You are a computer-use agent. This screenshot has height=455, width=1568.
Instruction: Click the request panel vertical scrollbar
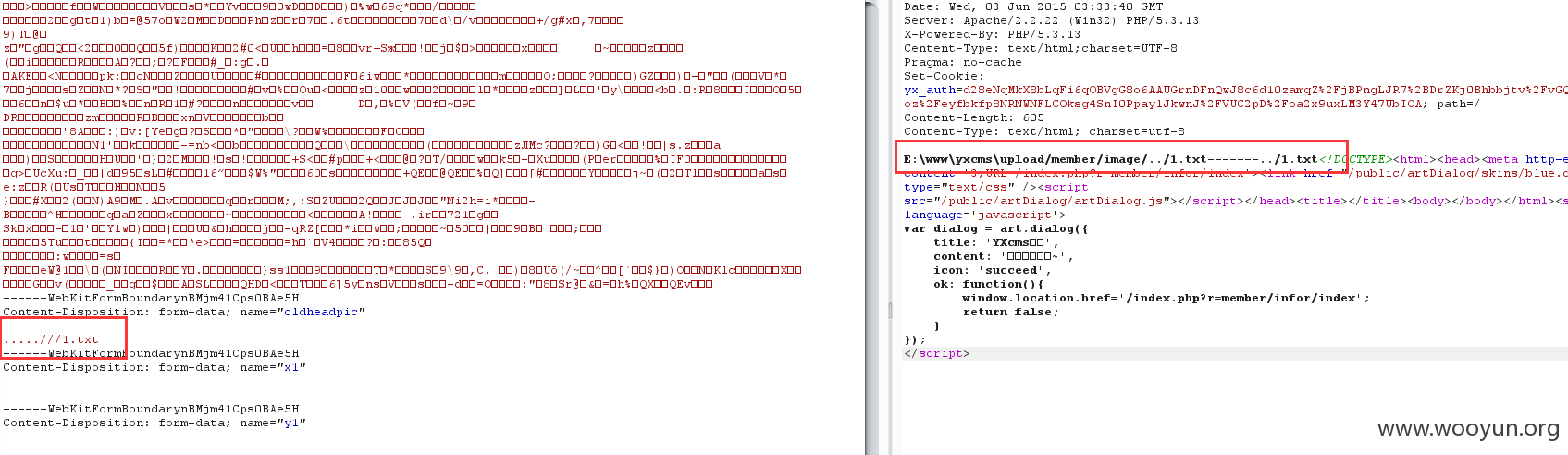(x=872, y=227)
